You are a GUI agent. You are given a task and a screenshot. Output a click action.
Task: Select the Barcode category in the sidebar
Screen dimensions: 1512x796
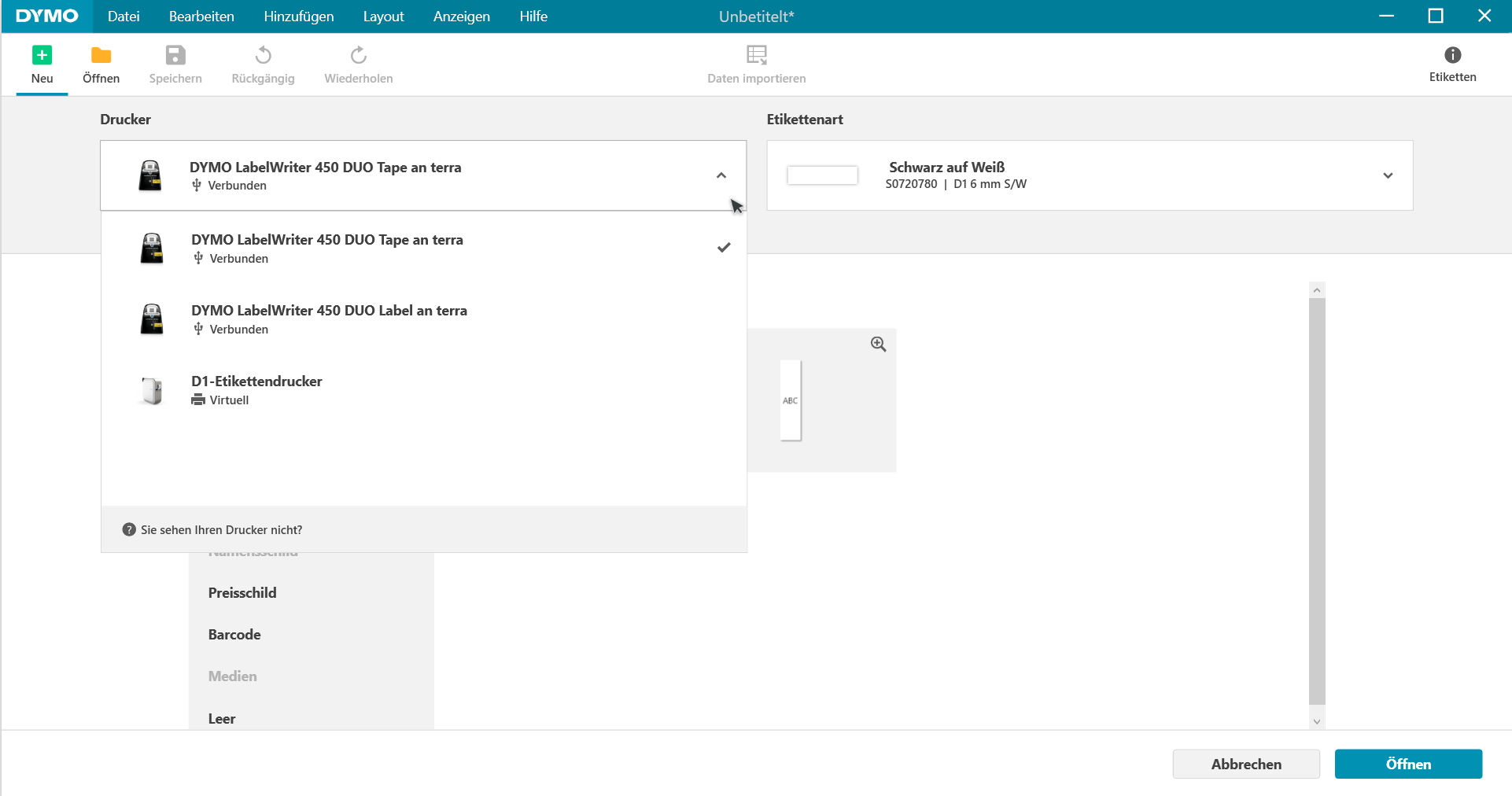tap(234, 634)
